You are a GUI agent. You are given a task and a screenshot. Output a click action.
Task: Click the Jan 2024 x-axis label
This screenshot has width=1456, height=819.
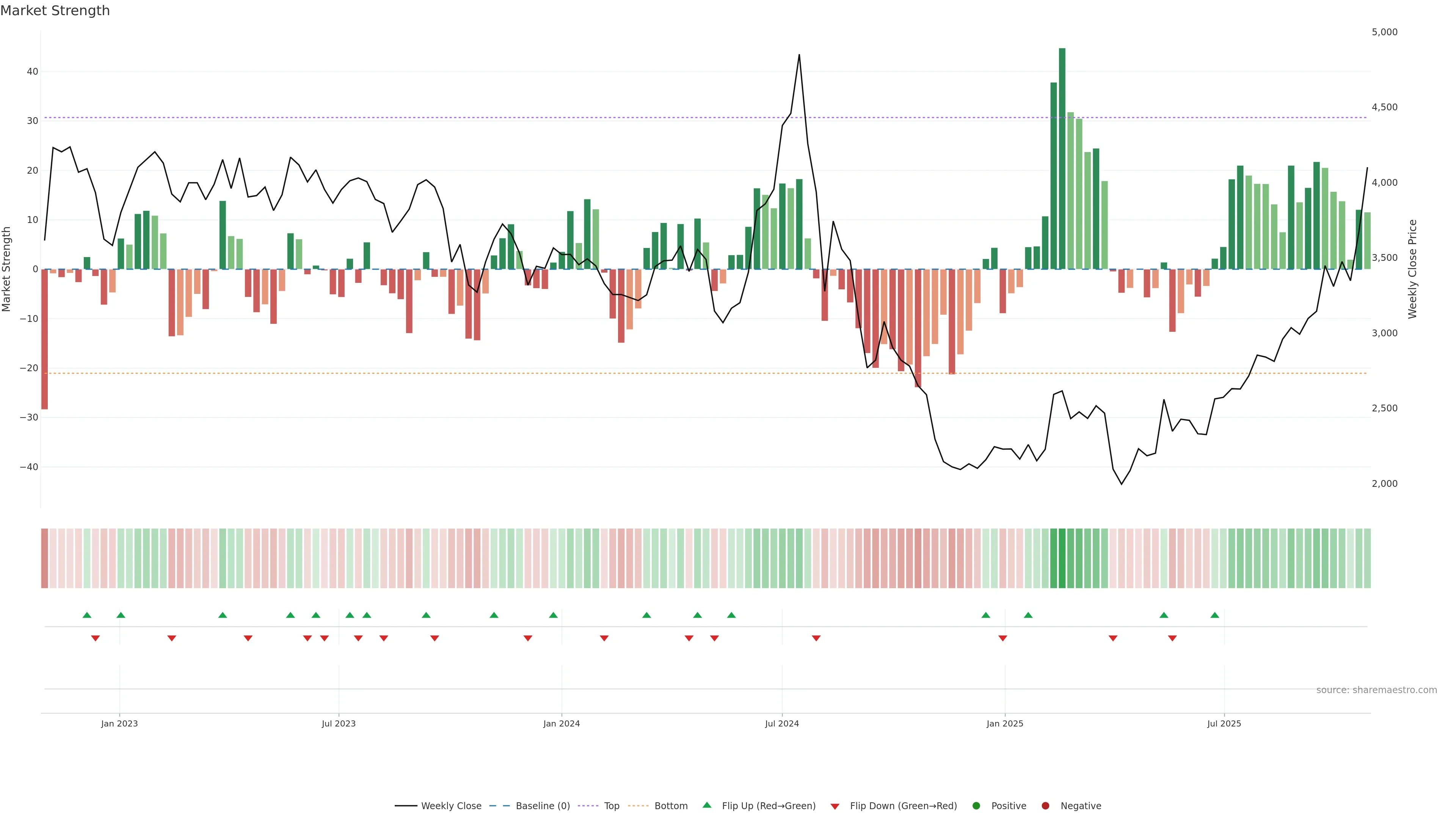561,723
